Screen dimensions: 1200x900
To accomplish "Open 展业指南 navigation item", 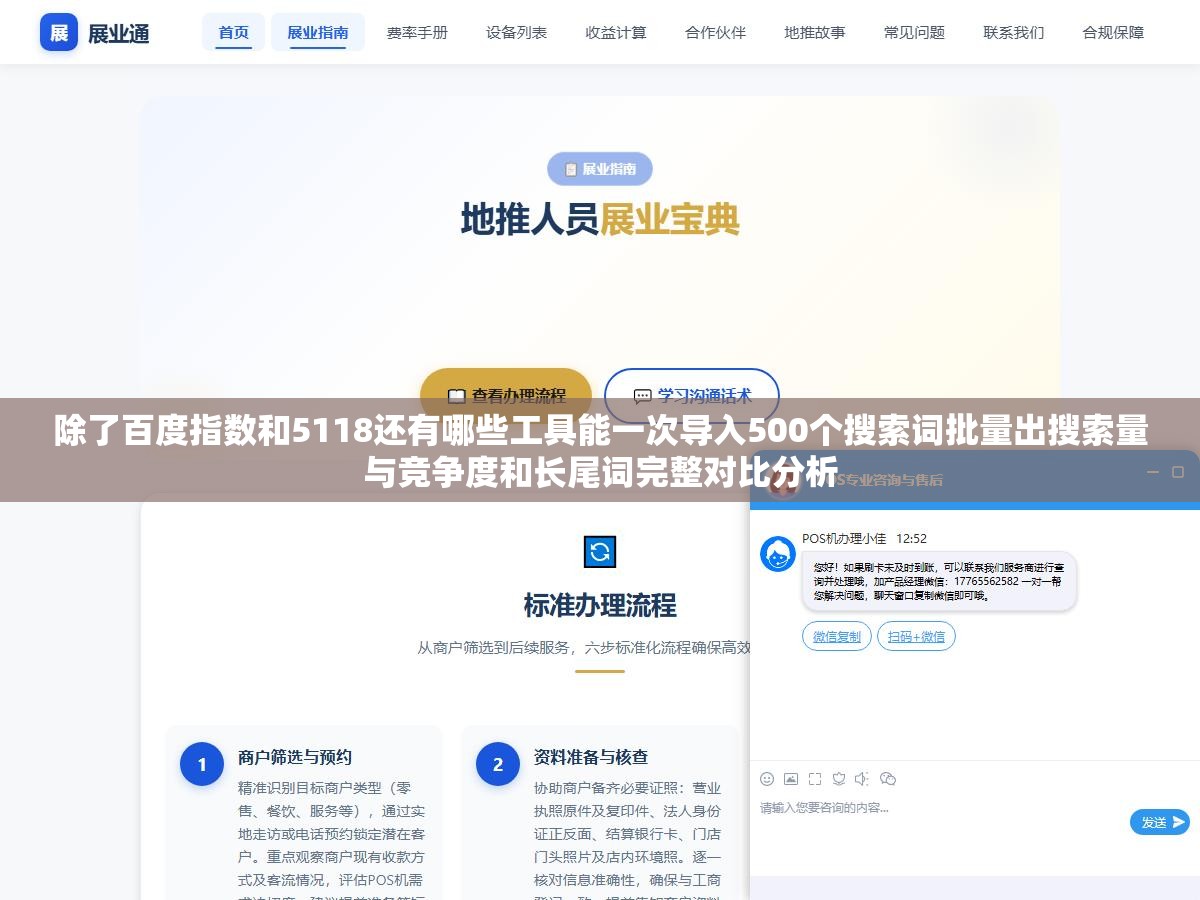I will (x=318, y=32).
